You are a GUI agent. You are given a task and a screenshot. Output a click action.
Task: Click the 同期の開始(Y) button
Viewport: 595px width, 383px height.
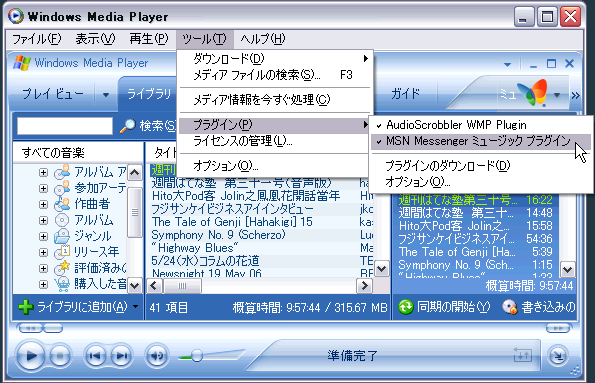point(444,307)
